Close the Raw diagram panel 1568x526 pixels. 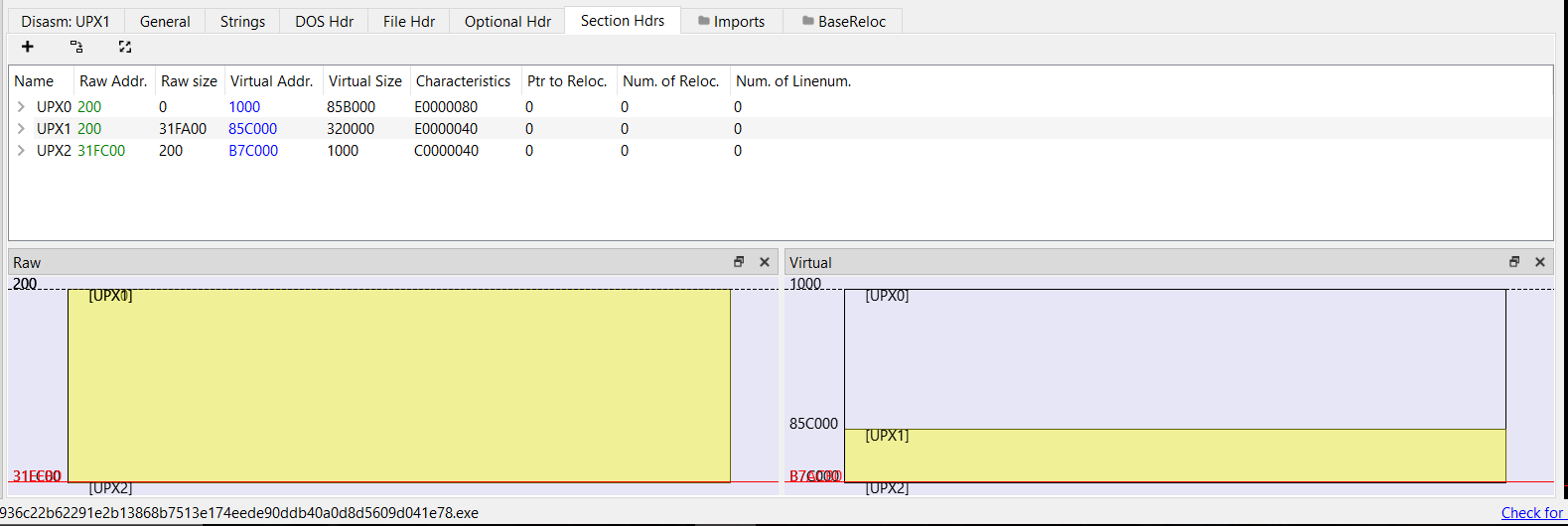[765, 262]
